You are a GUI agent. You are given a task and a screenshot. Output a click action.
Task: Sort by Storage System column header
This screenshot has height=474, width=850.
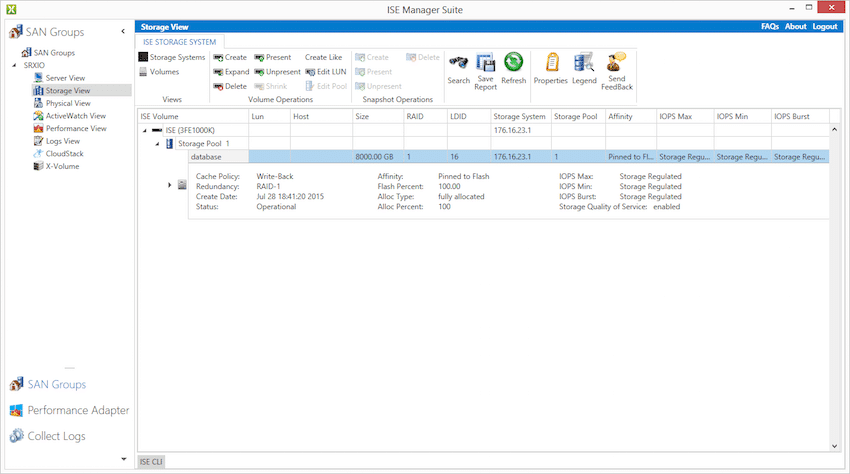tap(520, 116)
